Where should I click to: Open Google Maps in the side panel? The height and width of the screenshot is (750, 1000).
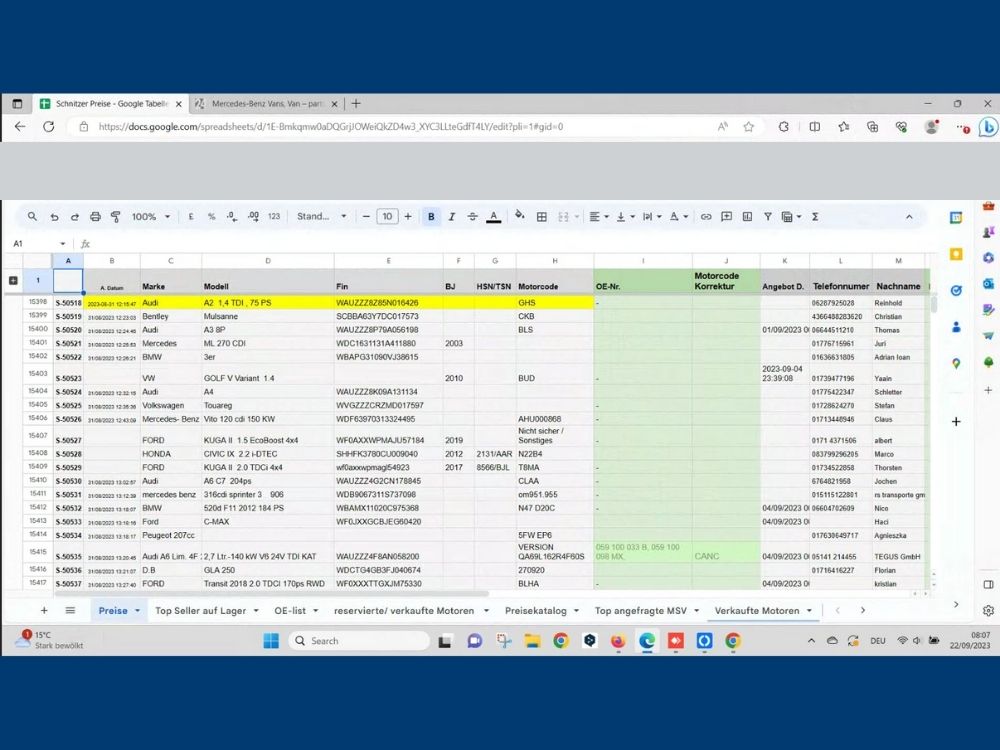click(955, 364)
